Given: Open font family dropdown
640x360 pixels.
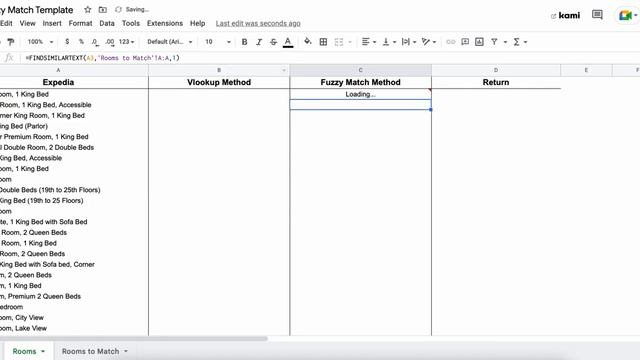Looking at the screenshot, I should (169, 42).
